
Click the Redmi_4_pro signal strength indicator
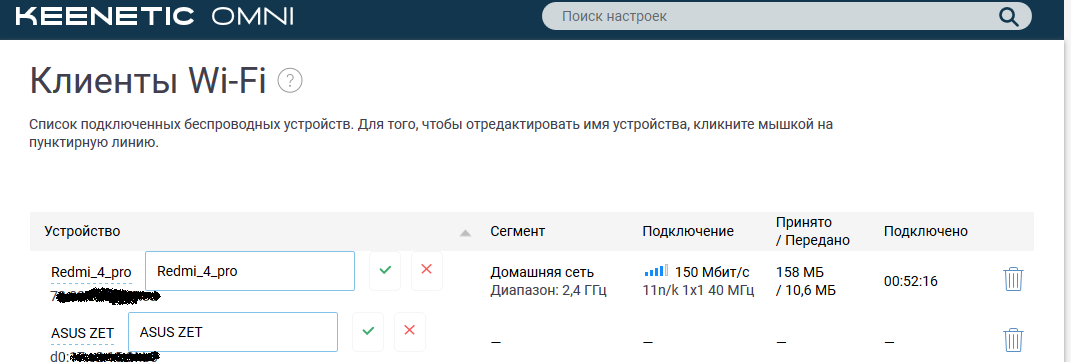click(x=656, y=271)
